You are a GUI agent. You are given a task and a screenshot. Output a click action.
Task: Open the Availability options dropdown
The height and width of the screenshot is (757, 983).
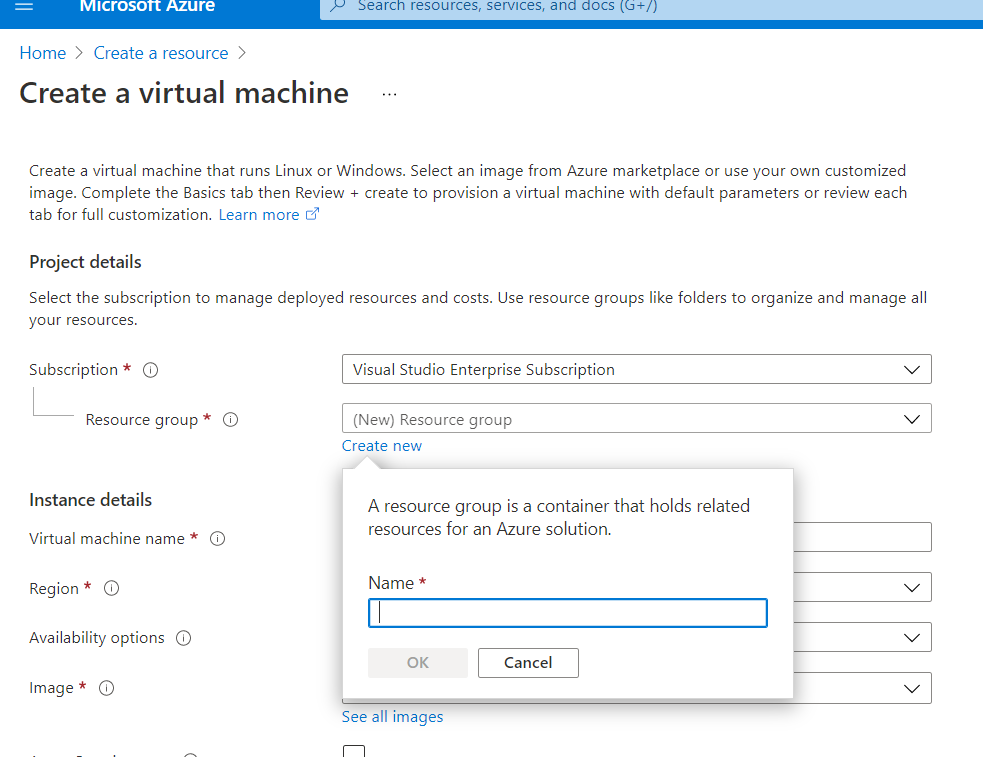click(x=911, y=637)
